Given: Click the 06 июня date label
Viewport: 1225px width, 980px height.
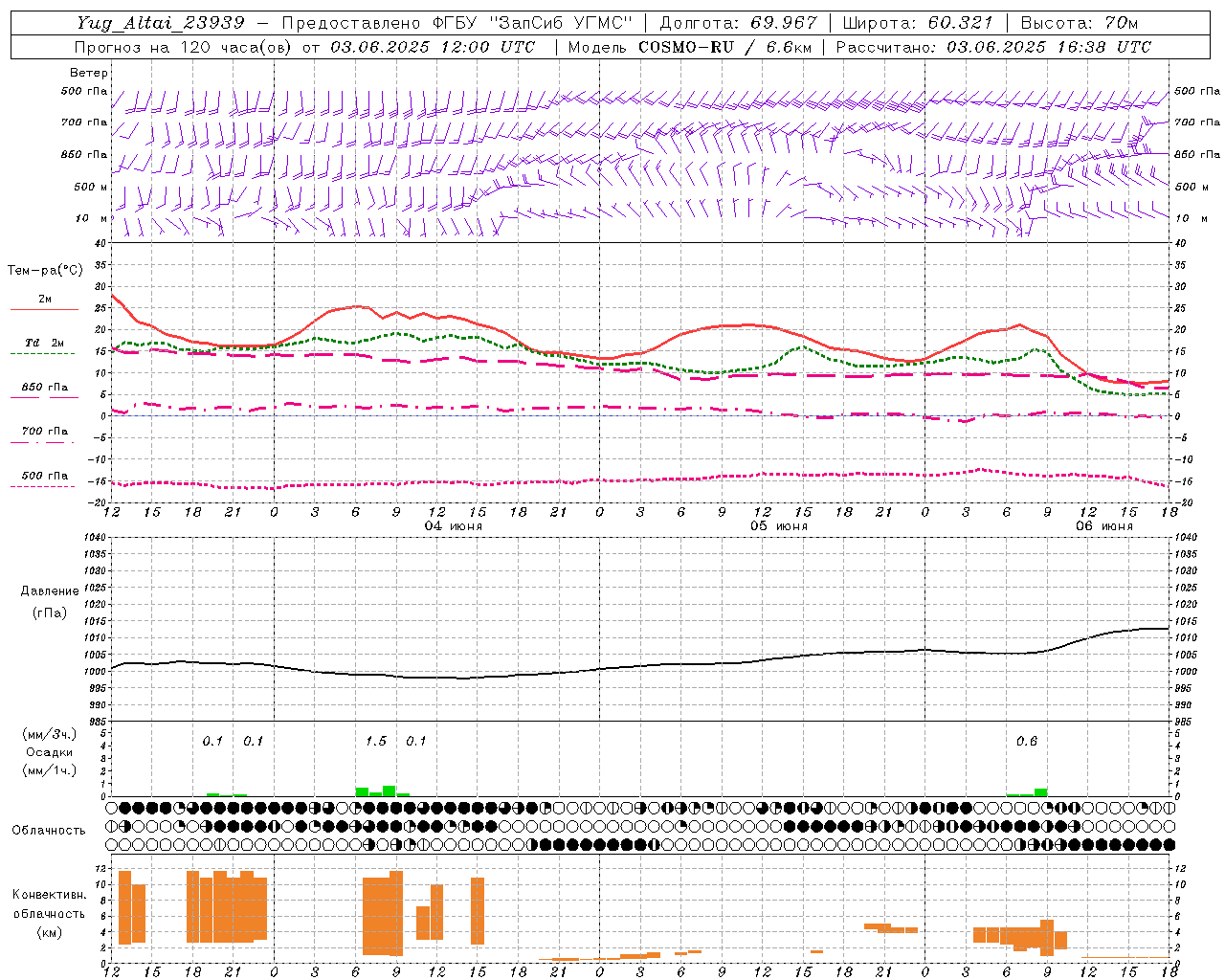Looking at the screenshot, I should [1103, 526].
